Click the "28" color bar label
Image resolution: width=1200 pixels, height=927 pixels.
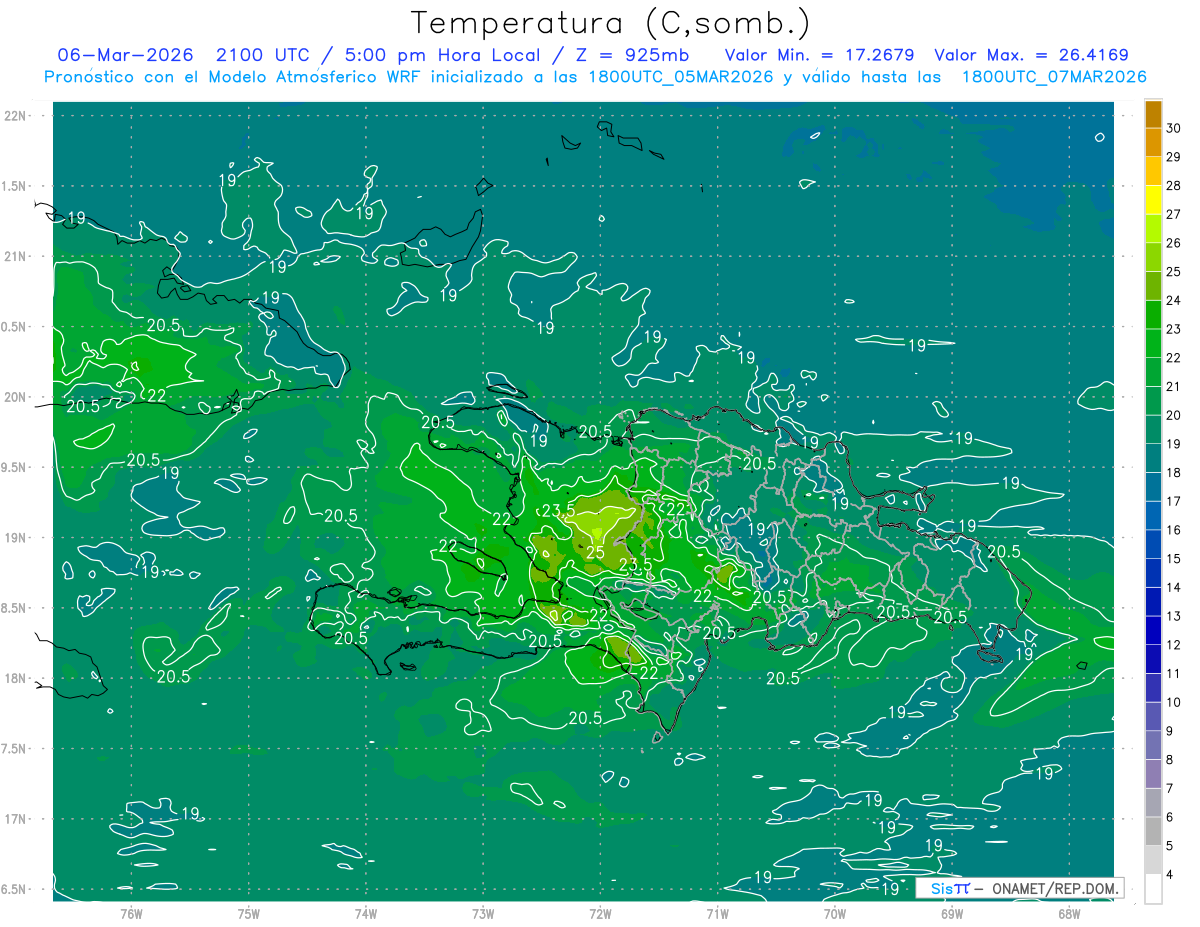1174,185
